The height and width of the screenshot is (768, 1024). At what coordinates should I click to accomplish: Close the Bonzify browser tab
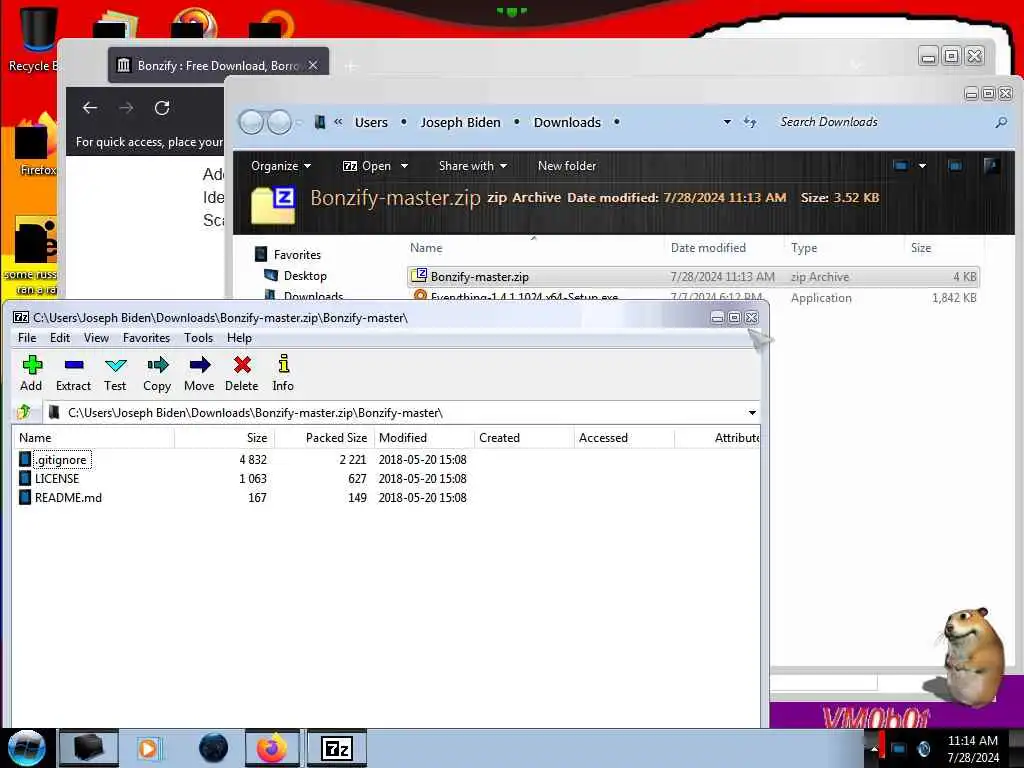(x=313, y=65)
